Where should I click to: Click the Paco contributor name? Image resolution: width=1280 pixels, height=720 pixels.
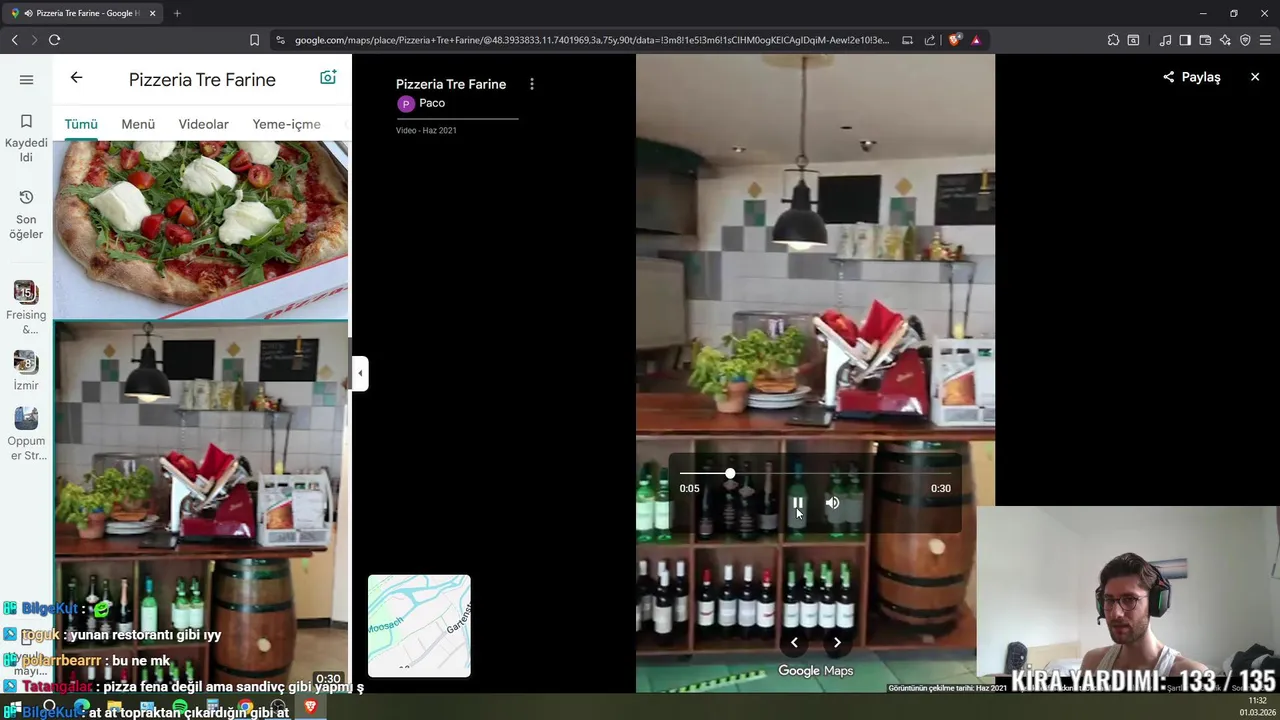coord(432,103)
